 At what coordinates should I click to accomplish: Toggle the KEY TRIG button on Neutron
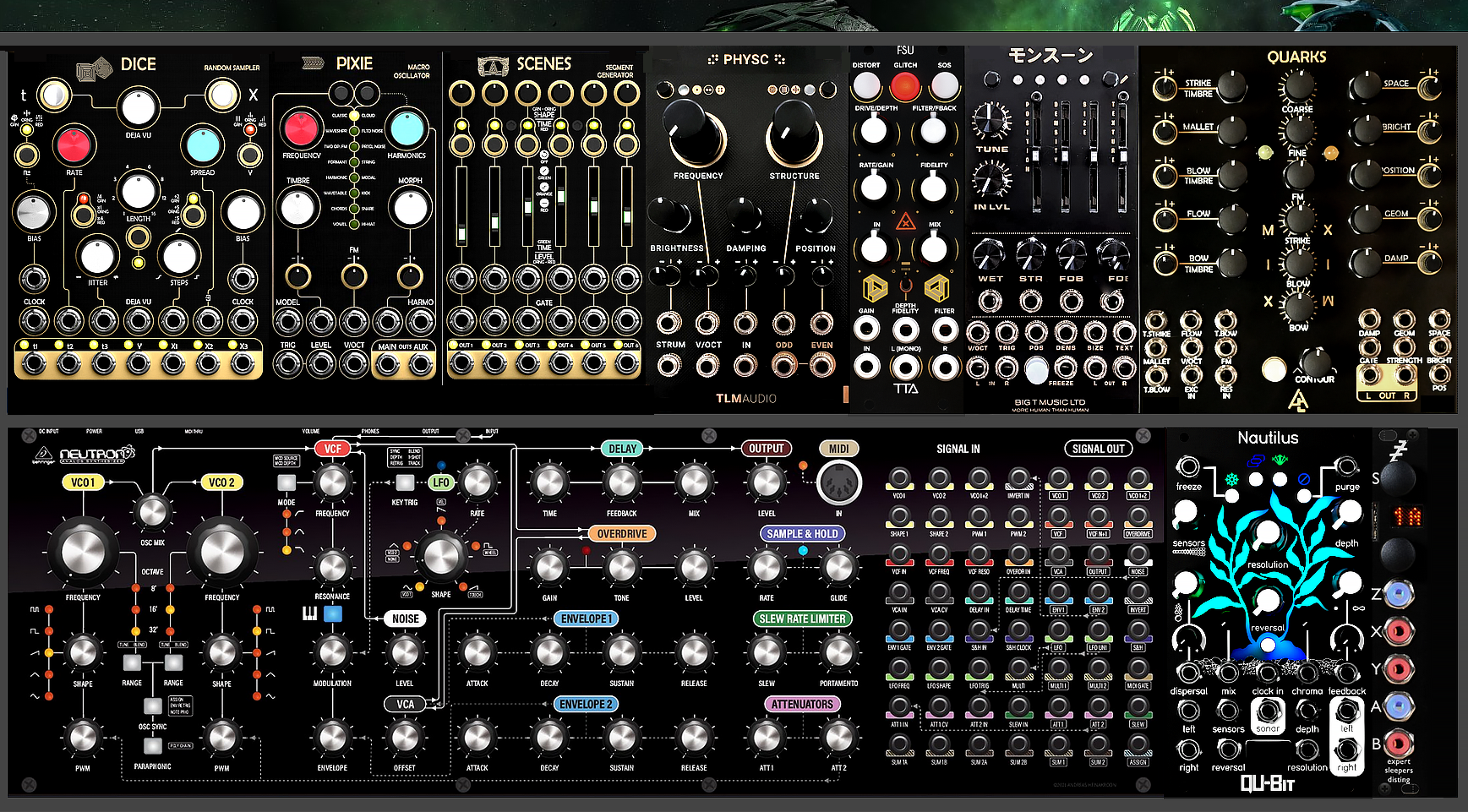pyautogui.click(x=405, y=482)
